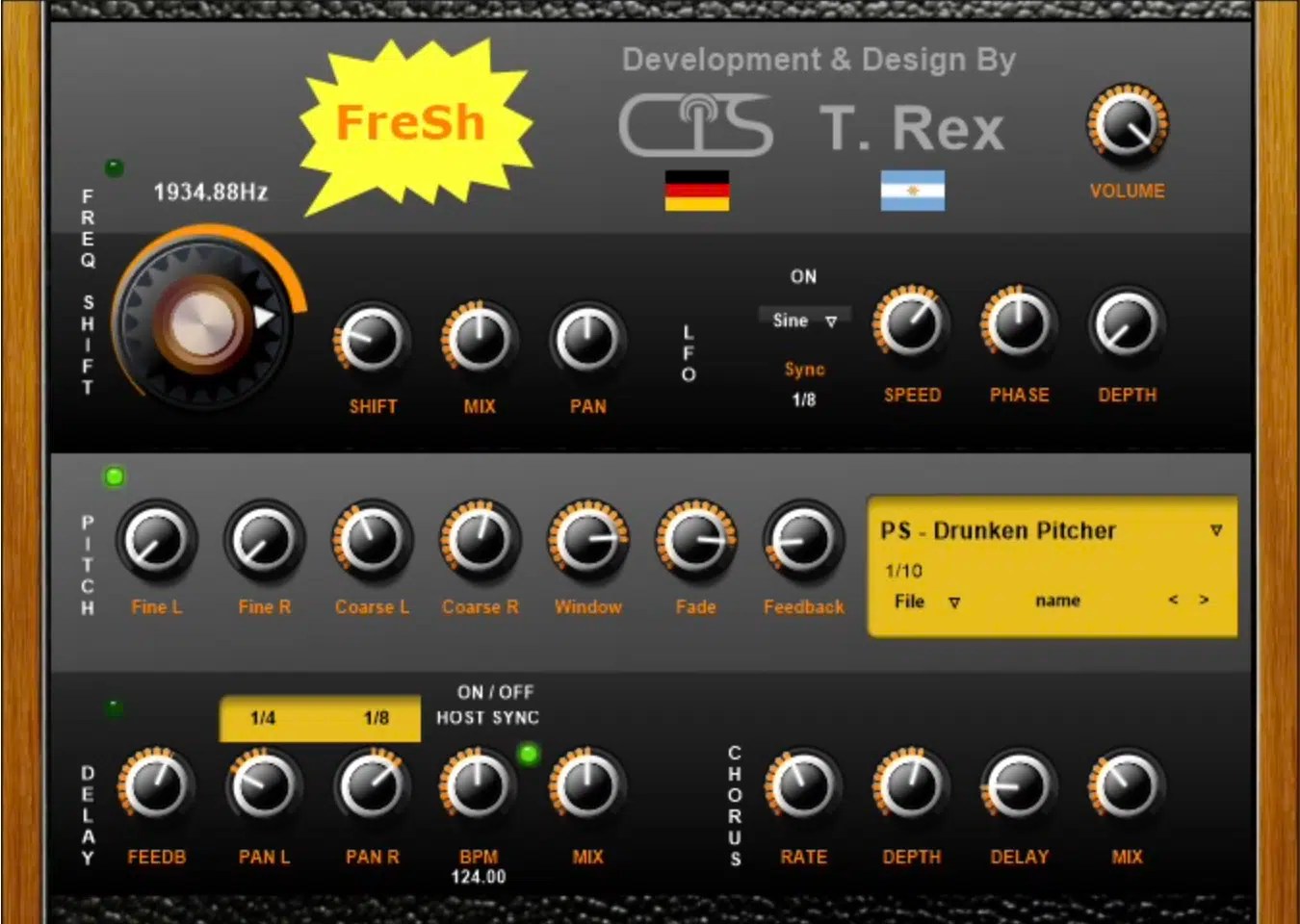This screenshot has width=1300, height=924.
Task: Click the next preset arrow
Action: coord(1206,600)
